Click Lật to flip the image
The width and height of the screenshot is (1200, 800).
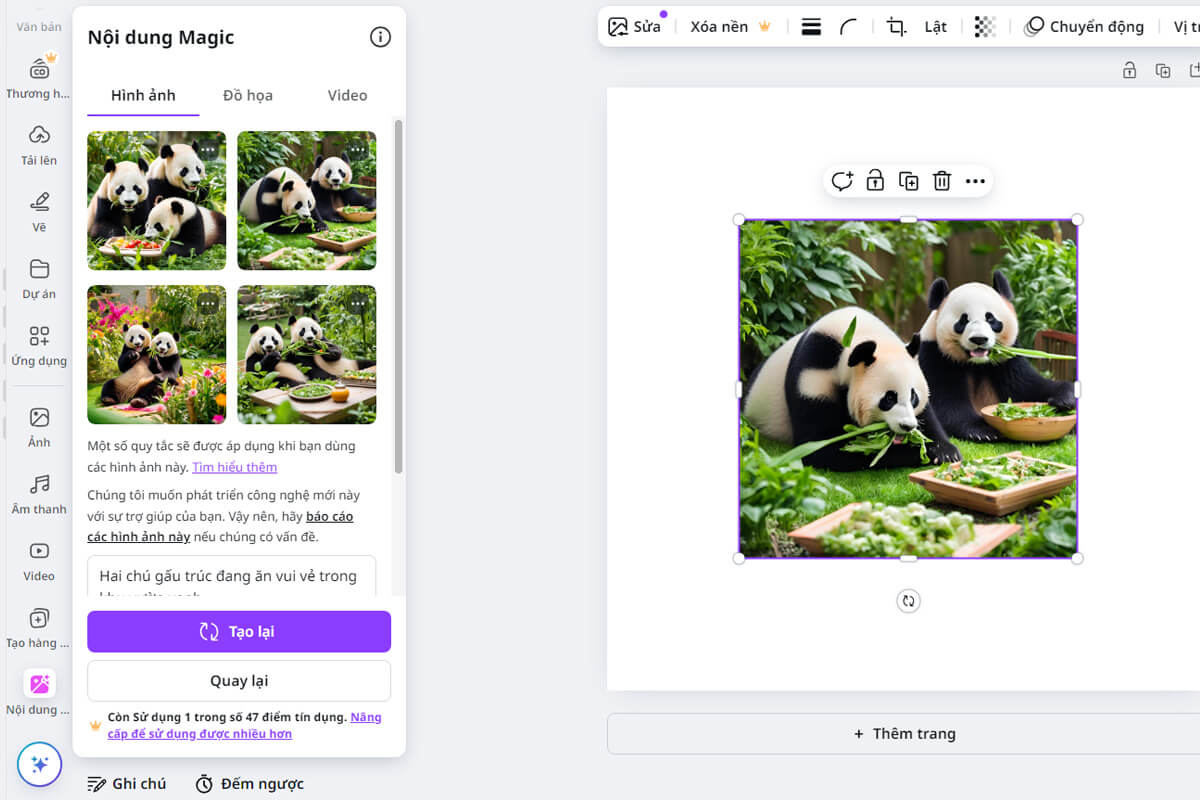(934, 26)
